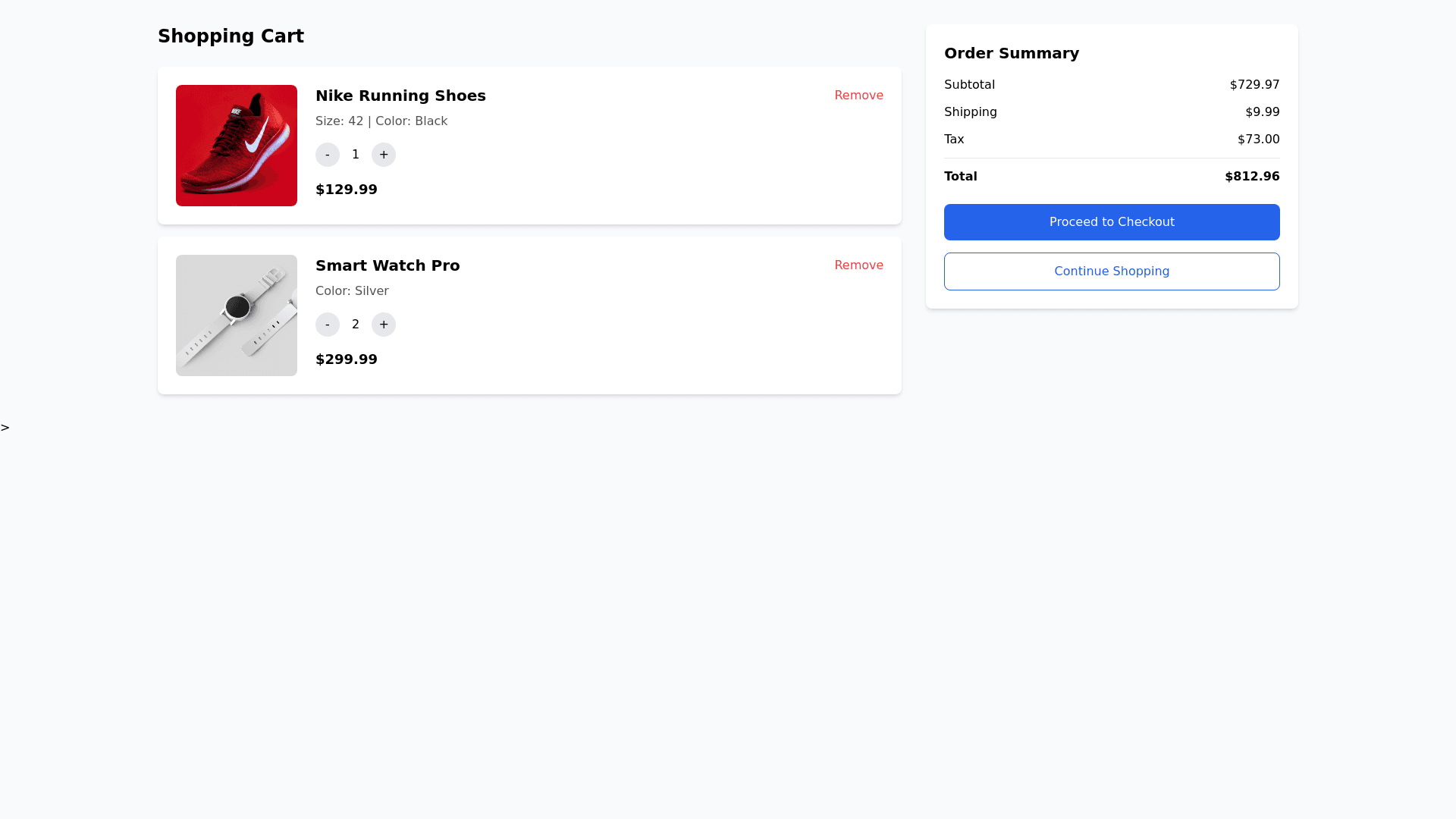Viewport: 1456px width, 819px height.
Task: Click the $299.99 watch price
Action: pyautogui.click(x=347, y=359)
